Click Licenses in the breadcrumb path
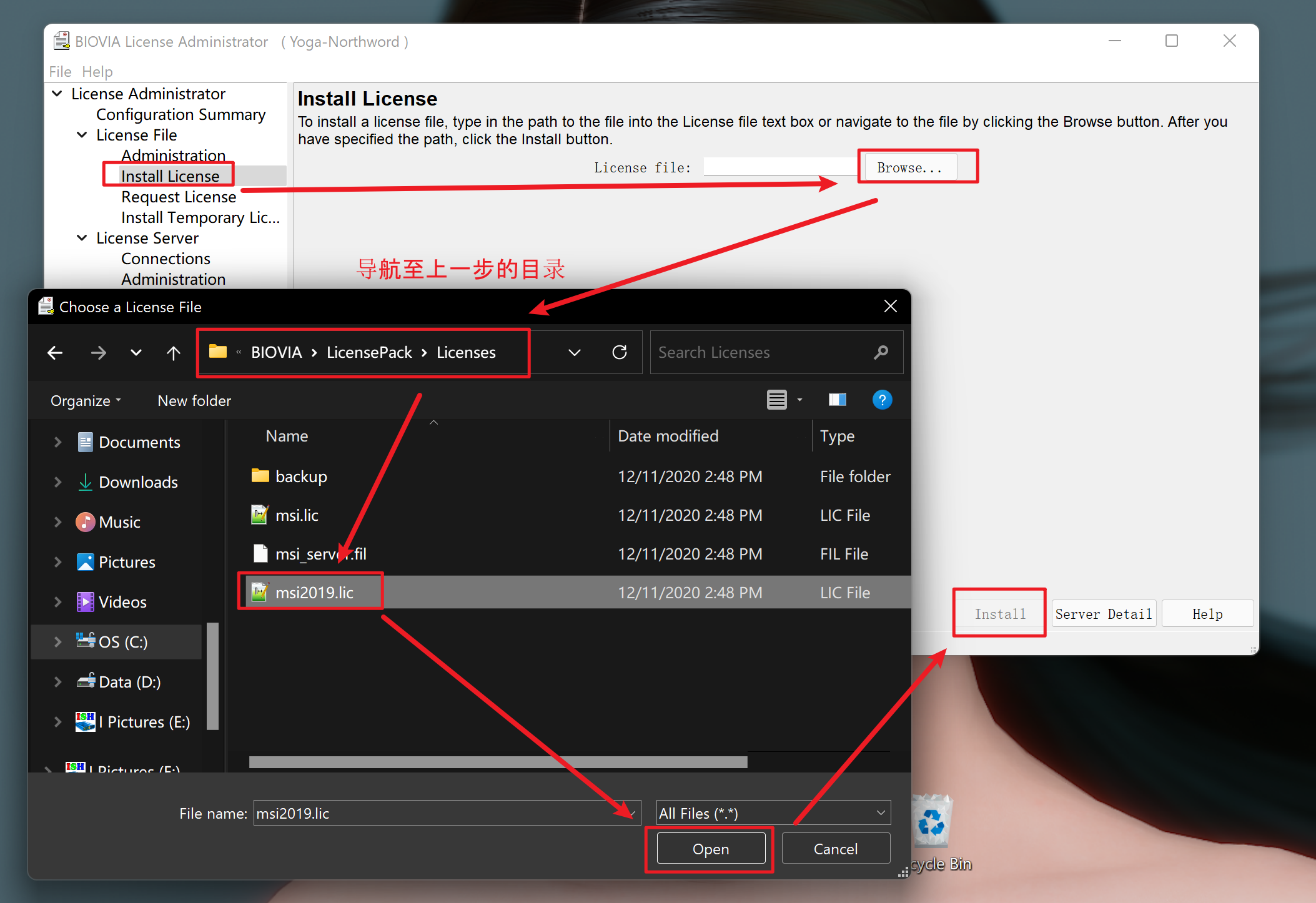 coord(466,352)
